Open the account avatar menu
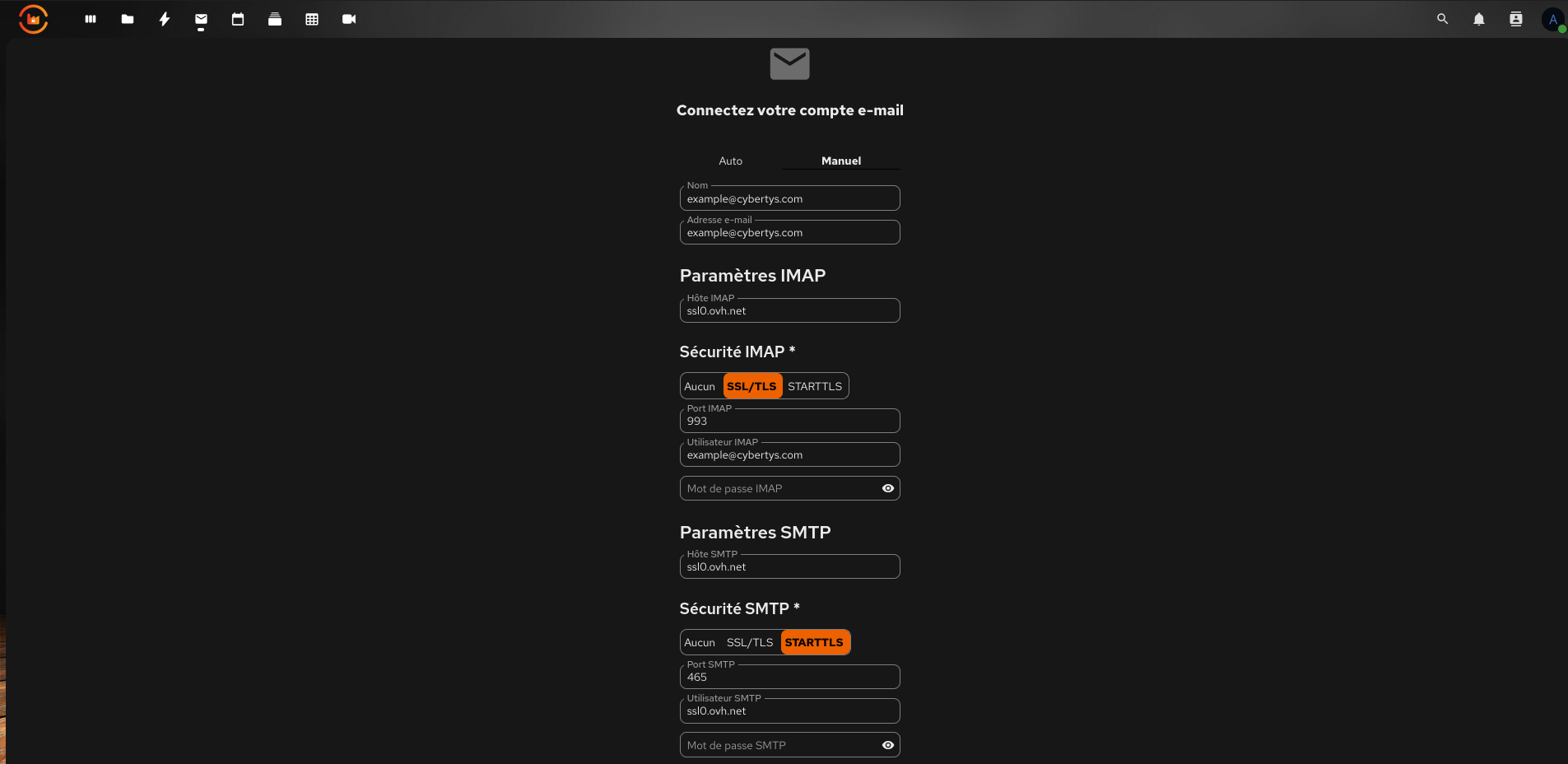The image size is (1568, 764). coord(1552,19)
